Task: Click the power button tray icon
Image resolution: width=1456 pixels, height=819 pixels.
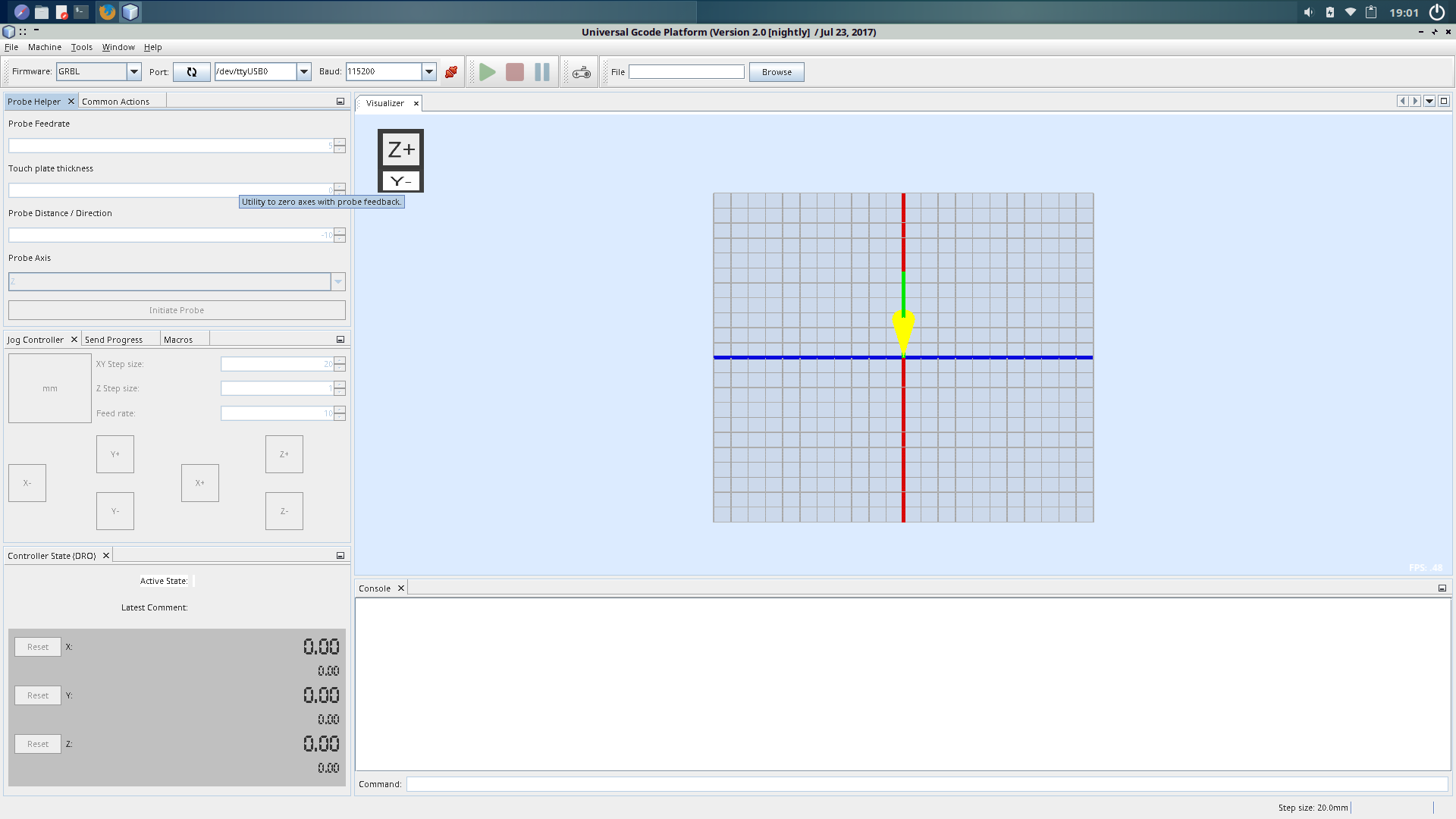Action: pos(1437,12)
